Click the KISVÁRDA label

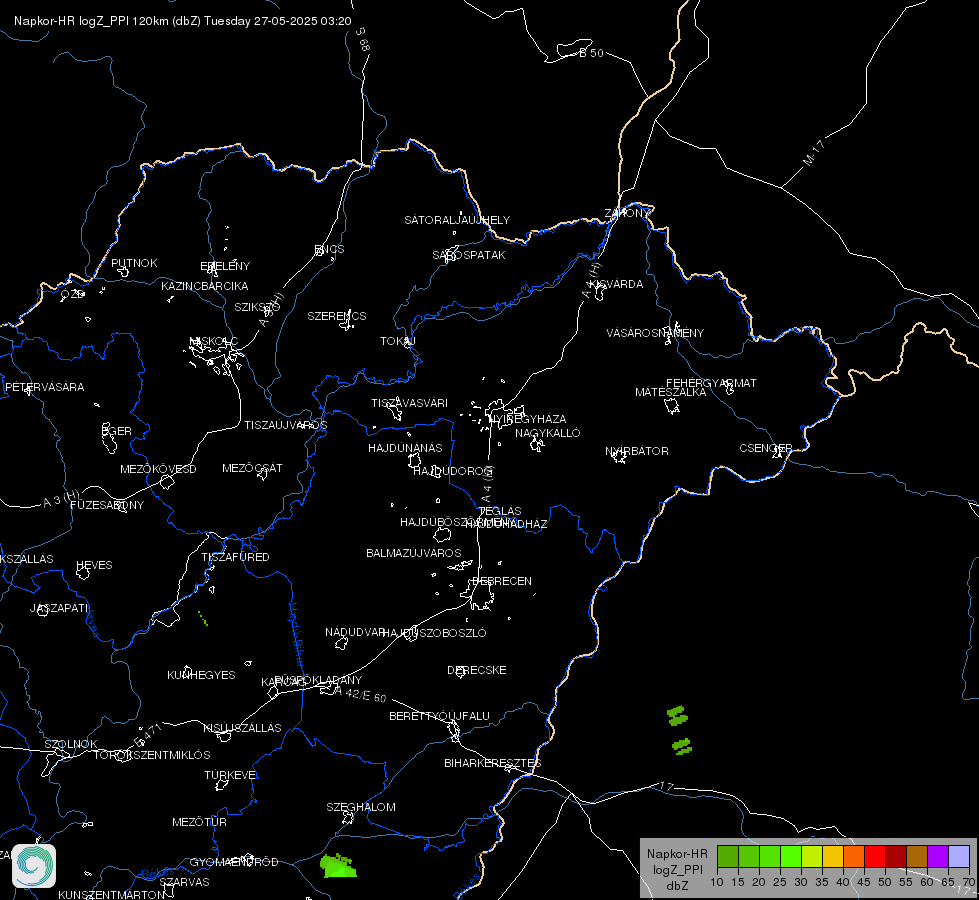point(616,284)
